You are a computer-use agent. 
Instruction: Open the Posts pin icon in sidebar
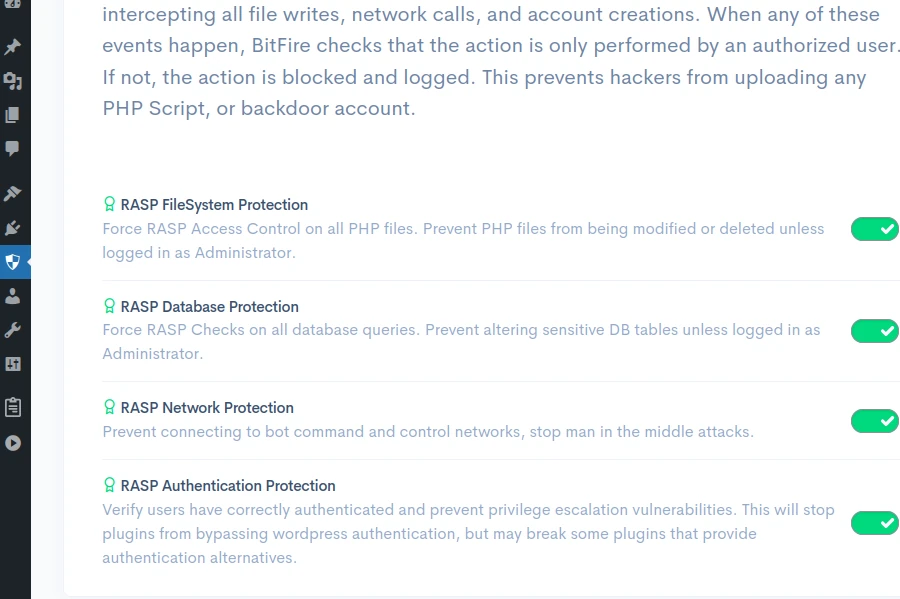coord(12,48)
